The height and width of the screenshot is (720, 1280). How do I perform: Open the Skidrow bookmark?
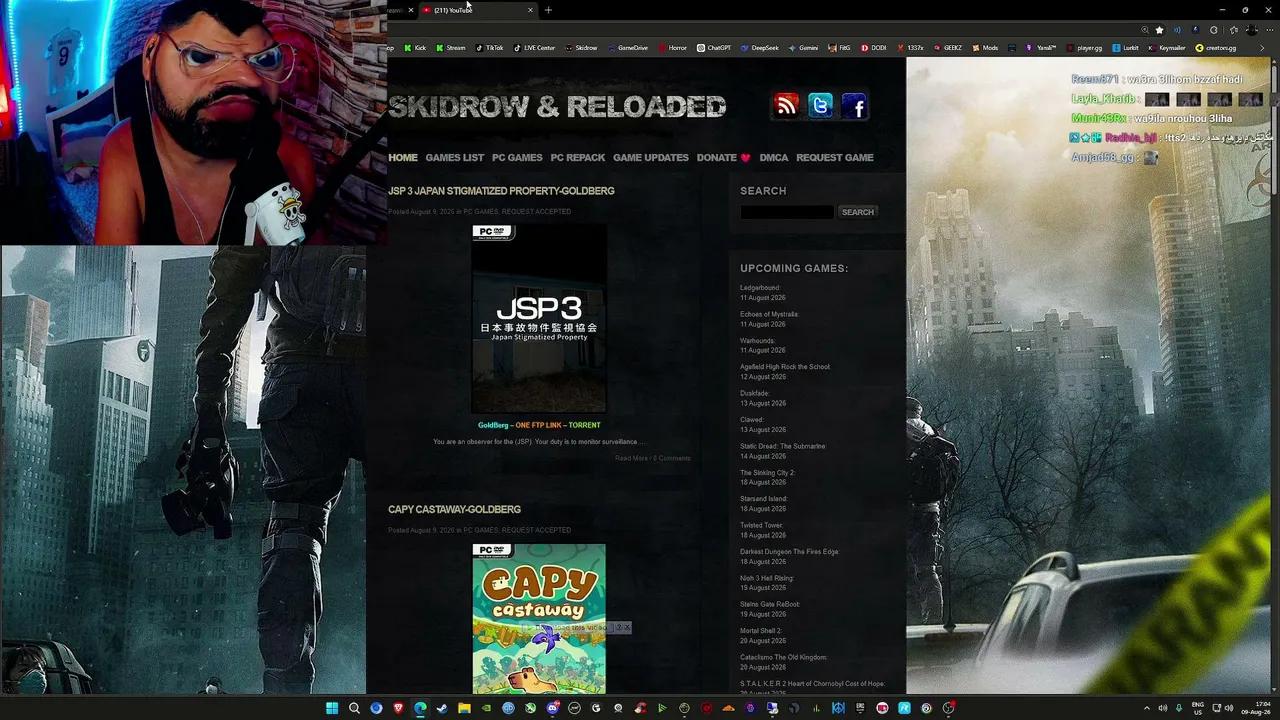tap(581, 48)
